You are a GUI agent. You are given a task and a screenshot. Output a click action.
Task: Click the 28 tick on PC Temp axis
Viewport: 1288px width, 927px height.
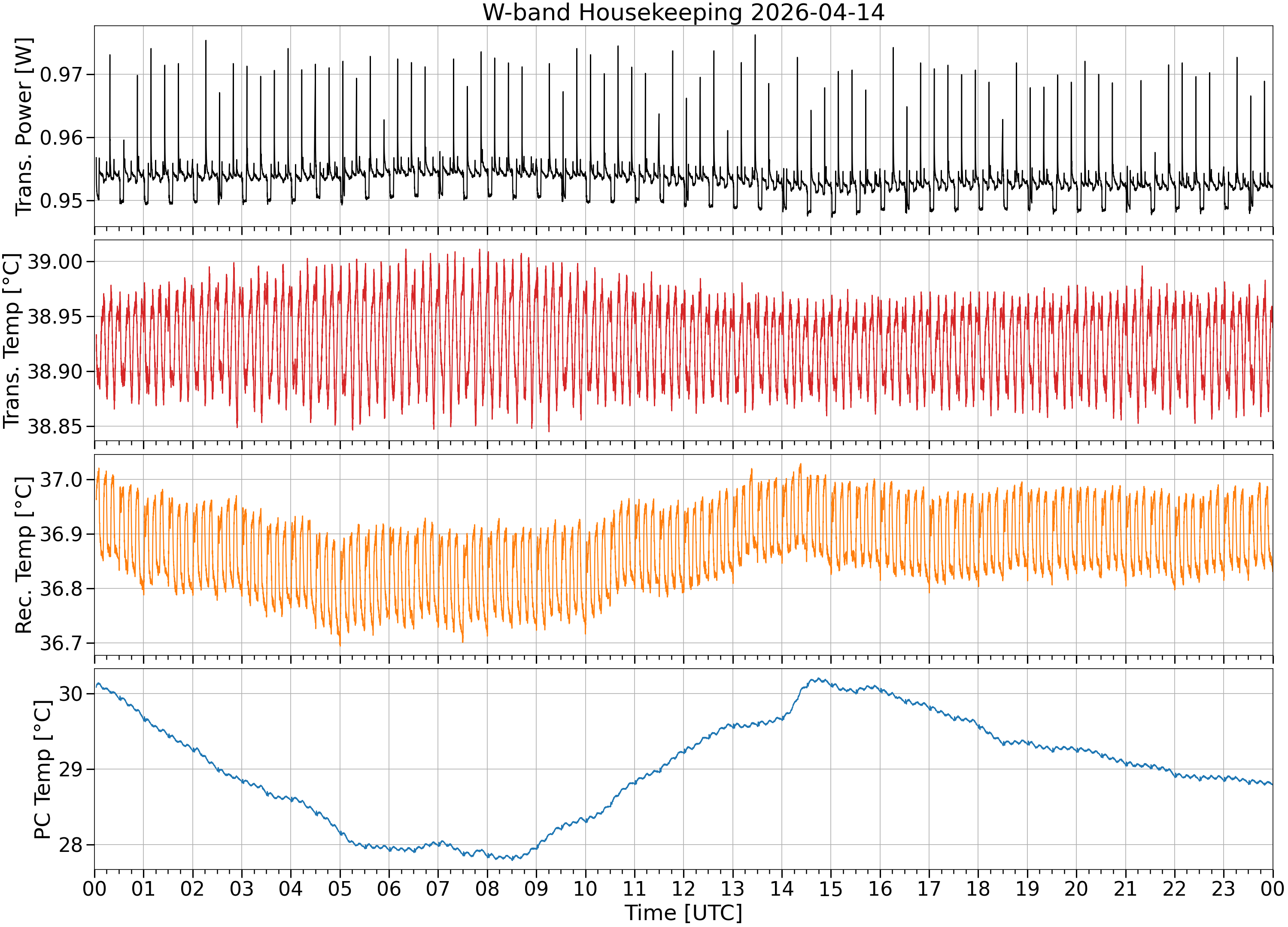(x=70, y=845)
